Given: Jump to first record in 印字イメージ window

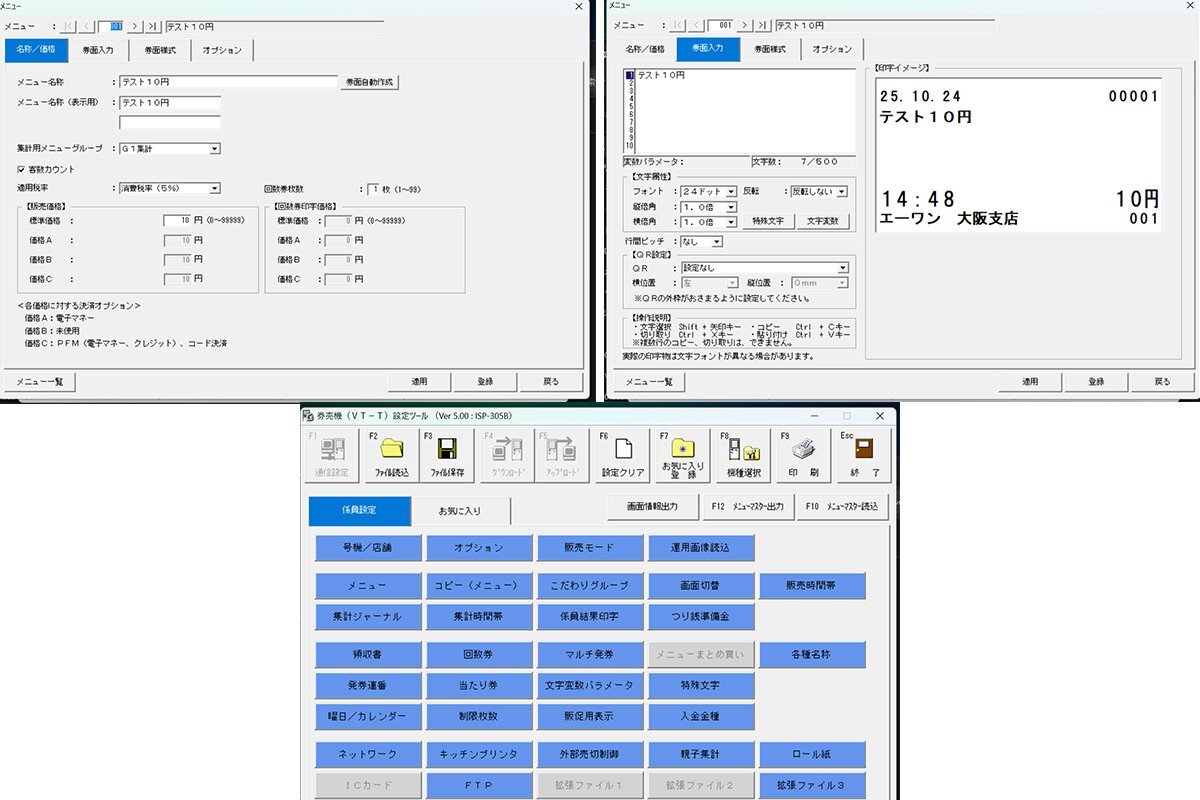Looking at the screenshot, I should click(x=680, y=26).
